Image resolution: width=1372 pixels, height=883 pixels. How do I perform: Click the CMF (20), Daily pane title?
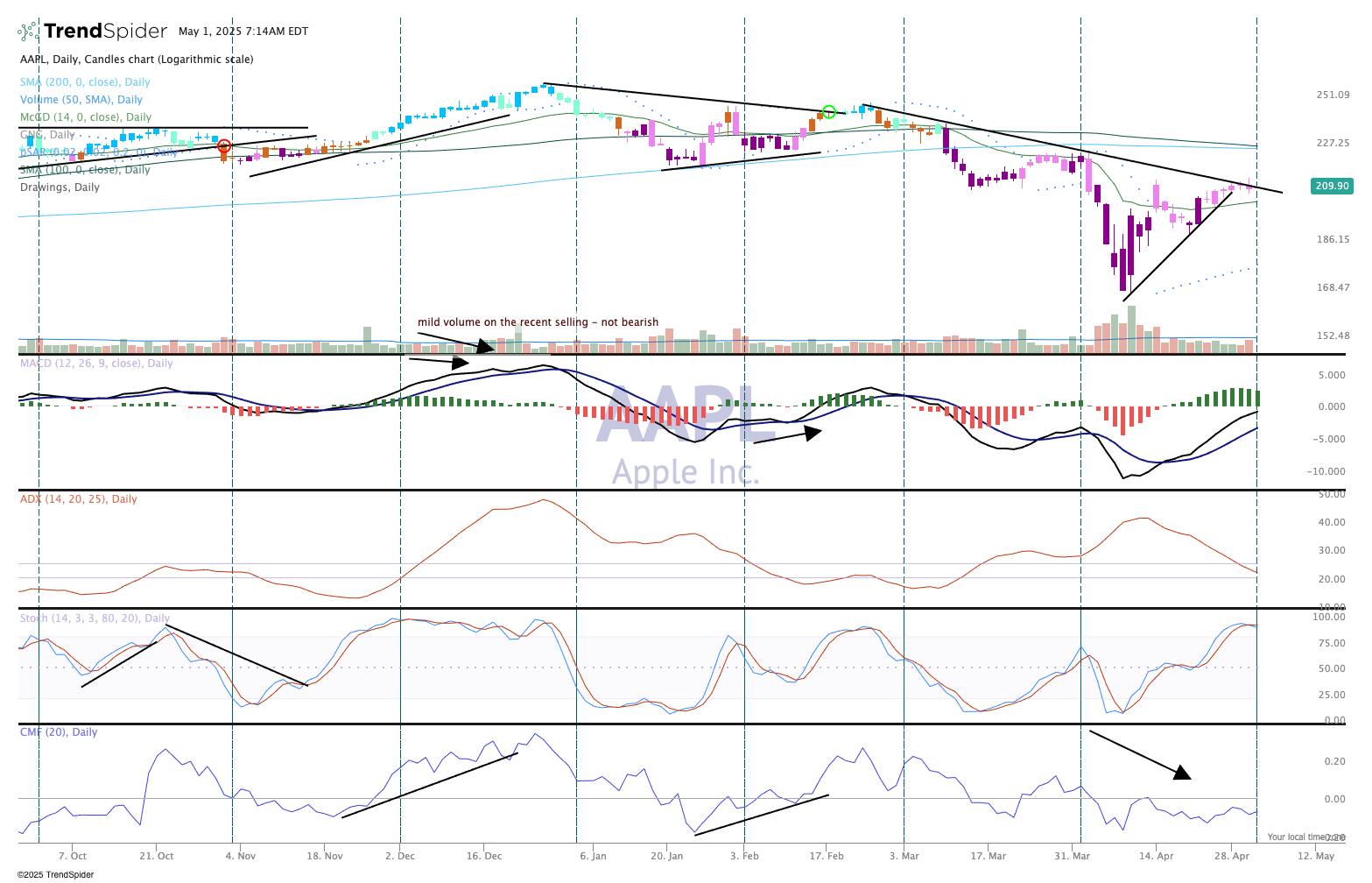click(59, 732)
